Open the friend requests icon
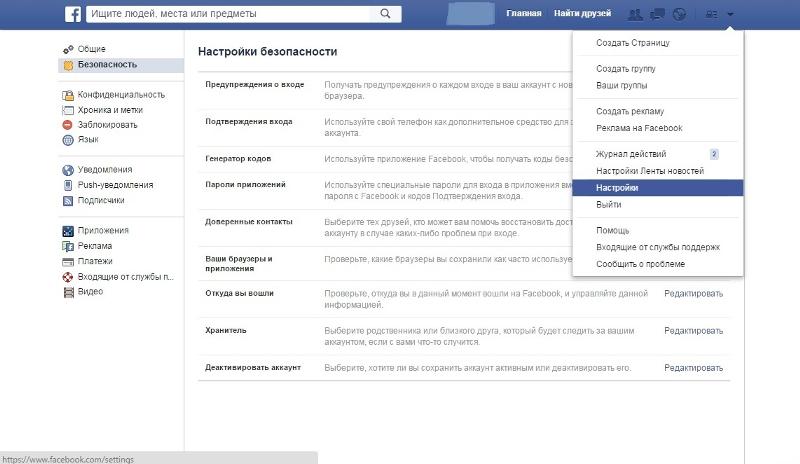Screen dimensions: 800x464 click(x=635, y=14)
